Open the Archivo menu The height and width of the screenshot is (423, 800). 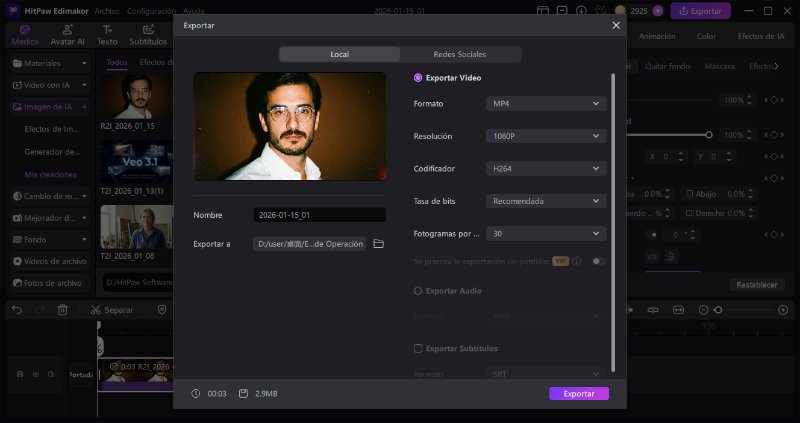(107, 11)
